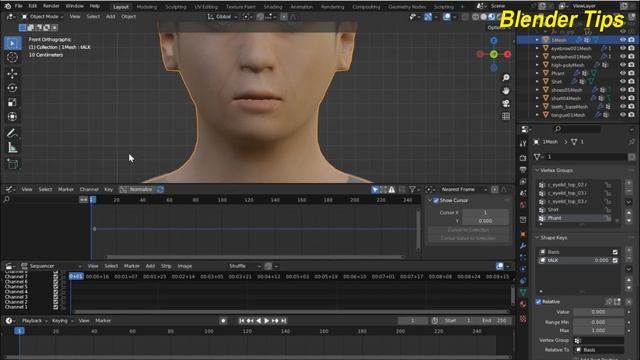Select the 3D Cursor tool

click(x=12, y=58)
